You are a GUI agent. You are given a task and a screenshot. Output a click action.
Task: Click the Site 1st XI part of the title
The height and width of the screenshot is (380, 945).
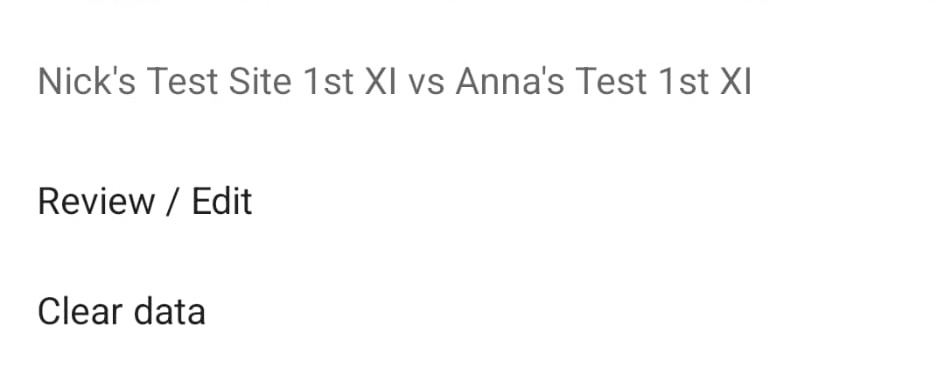tap(313, 81)
